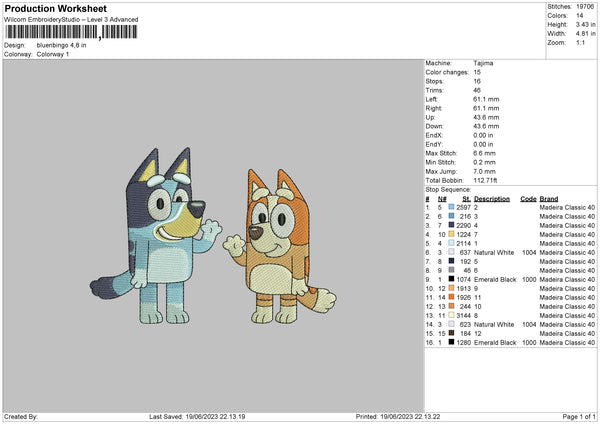Select the design name bluenbingo 4,8 in

[61, 45]
